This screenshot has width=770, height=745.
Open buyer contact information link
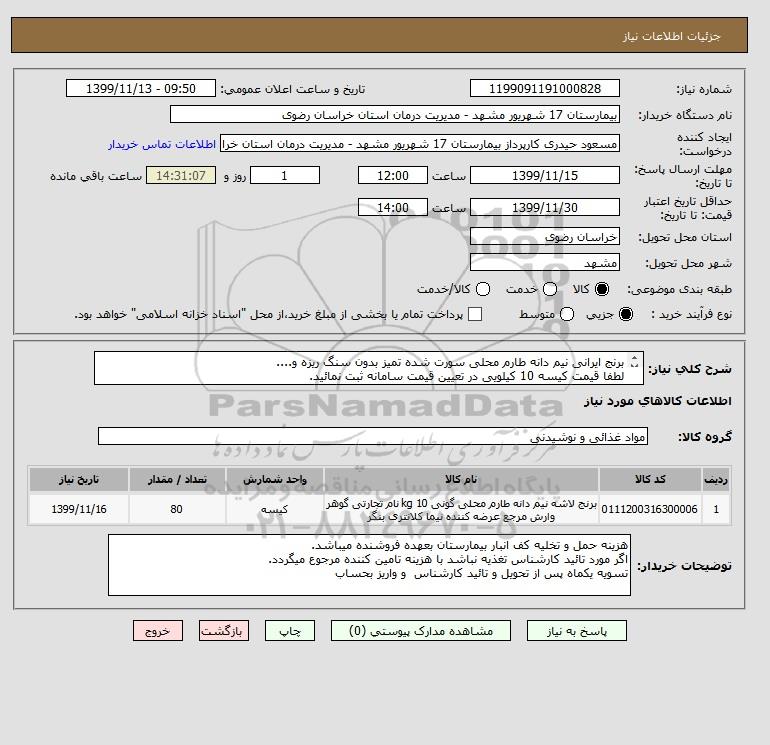click(x=162, y=144)
